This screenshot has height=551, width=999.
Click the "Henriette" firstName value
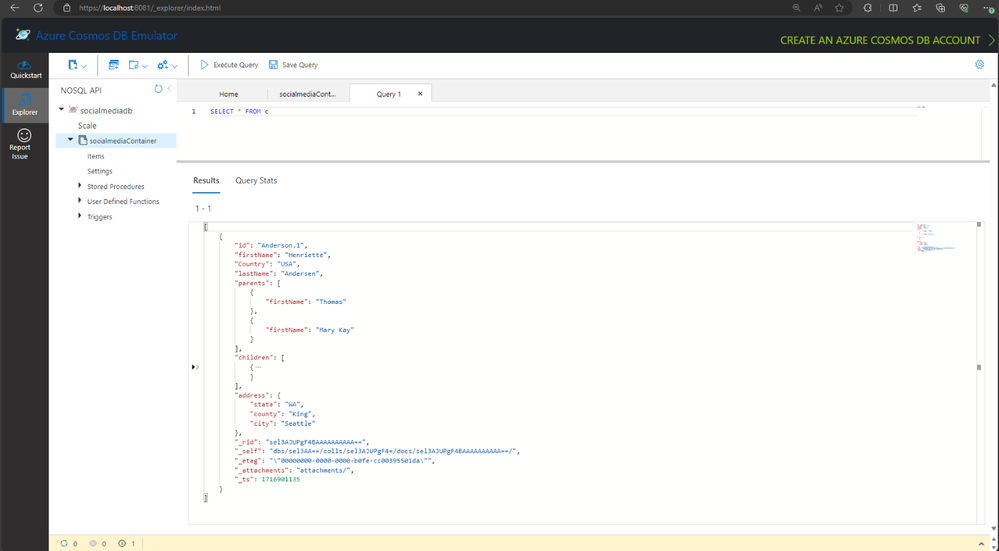coord(307,255)
